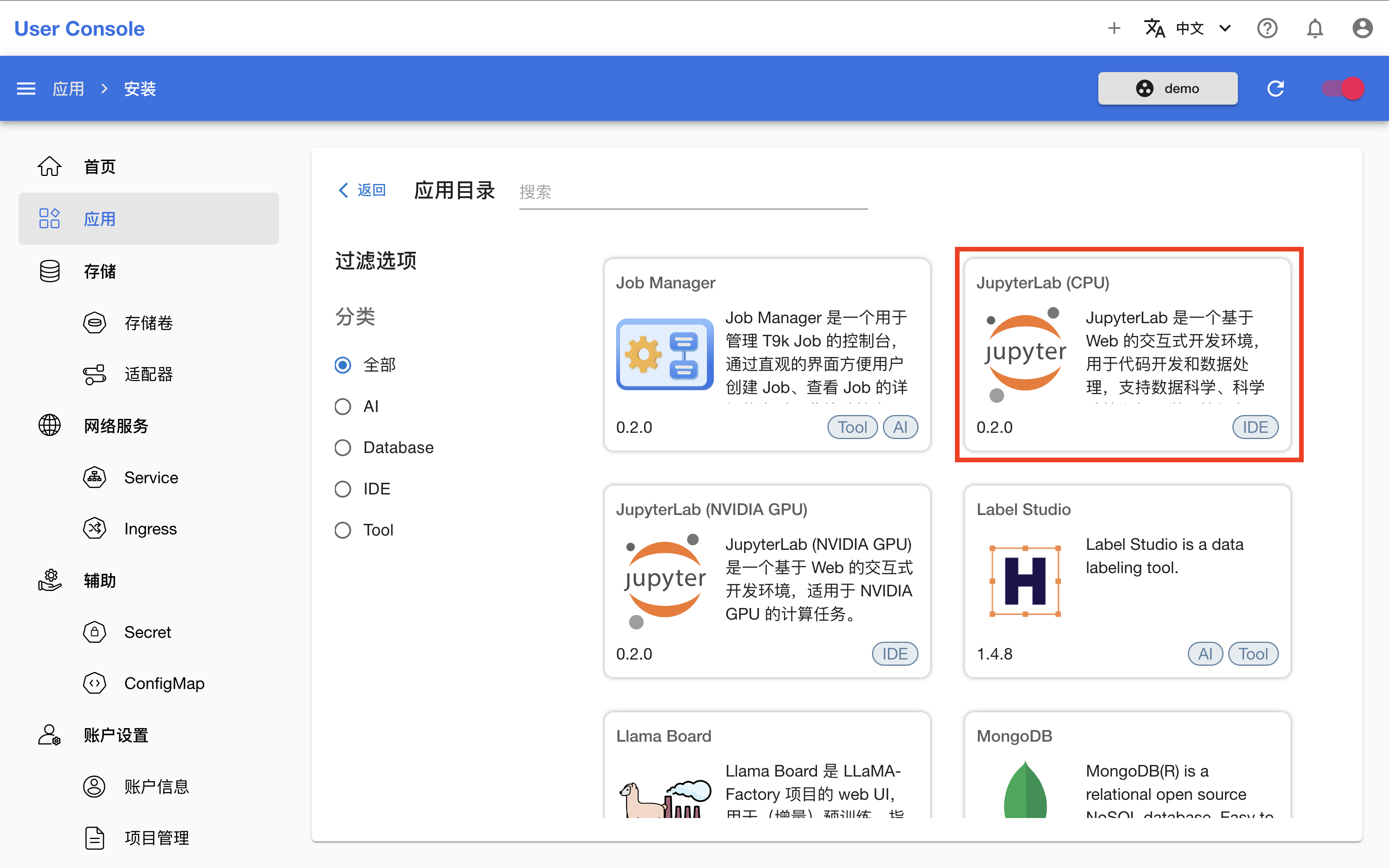Click the 账户设置 user-gear icon
Image resolution: width=1389 pixels, height=868 pixels.
49,735
